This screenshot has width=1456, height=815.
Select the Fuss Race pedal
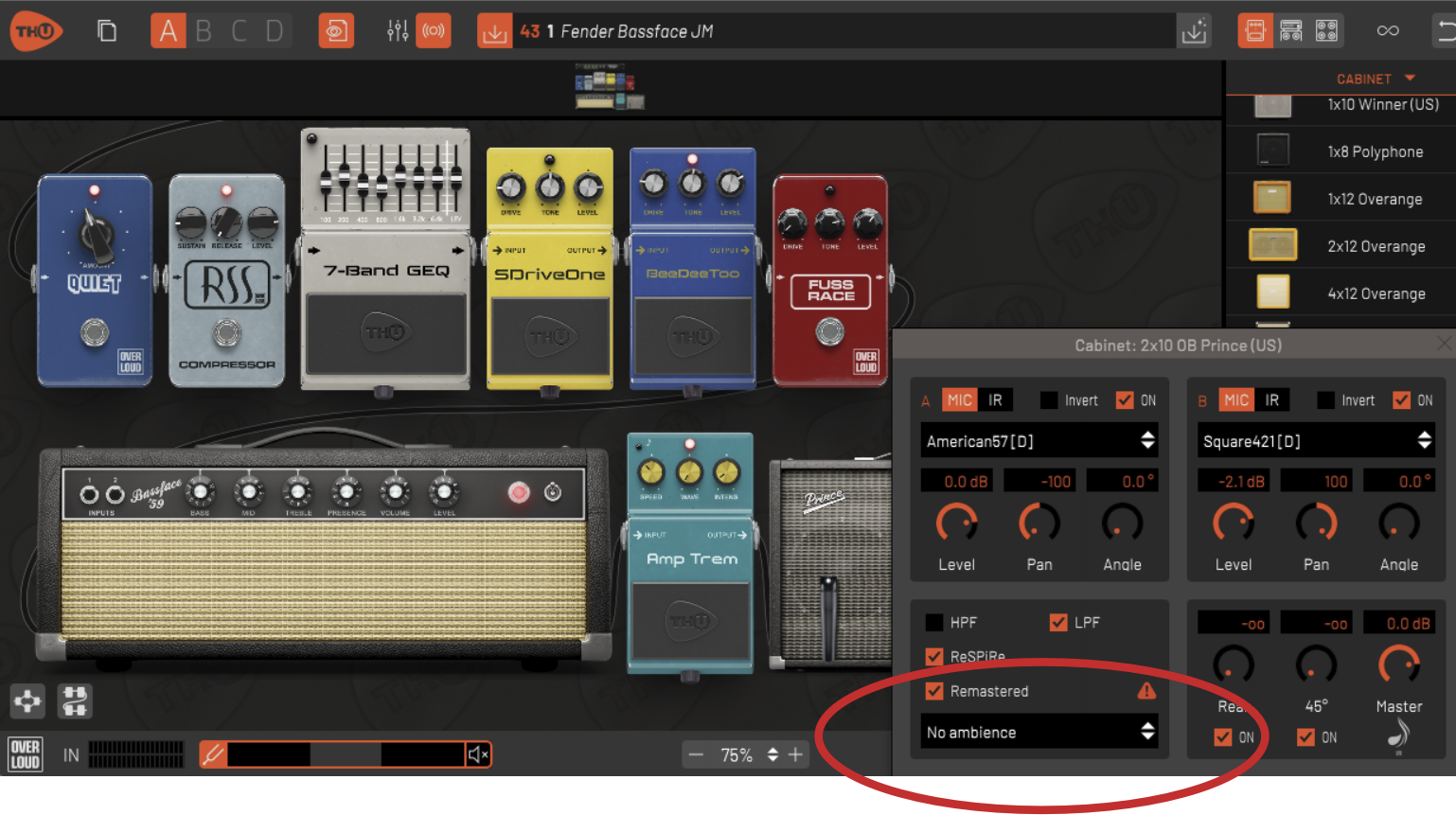830,281
